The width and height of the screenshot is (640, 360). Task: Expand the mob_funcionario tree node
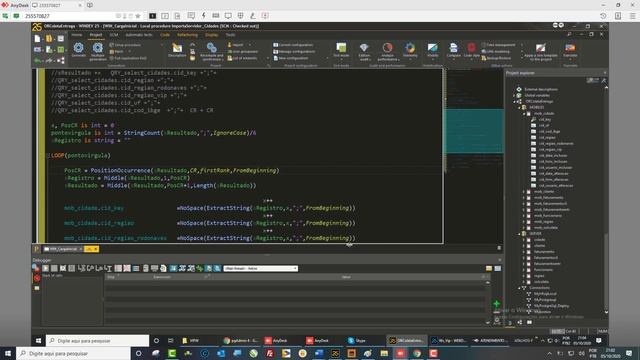(x=524, y=216)
